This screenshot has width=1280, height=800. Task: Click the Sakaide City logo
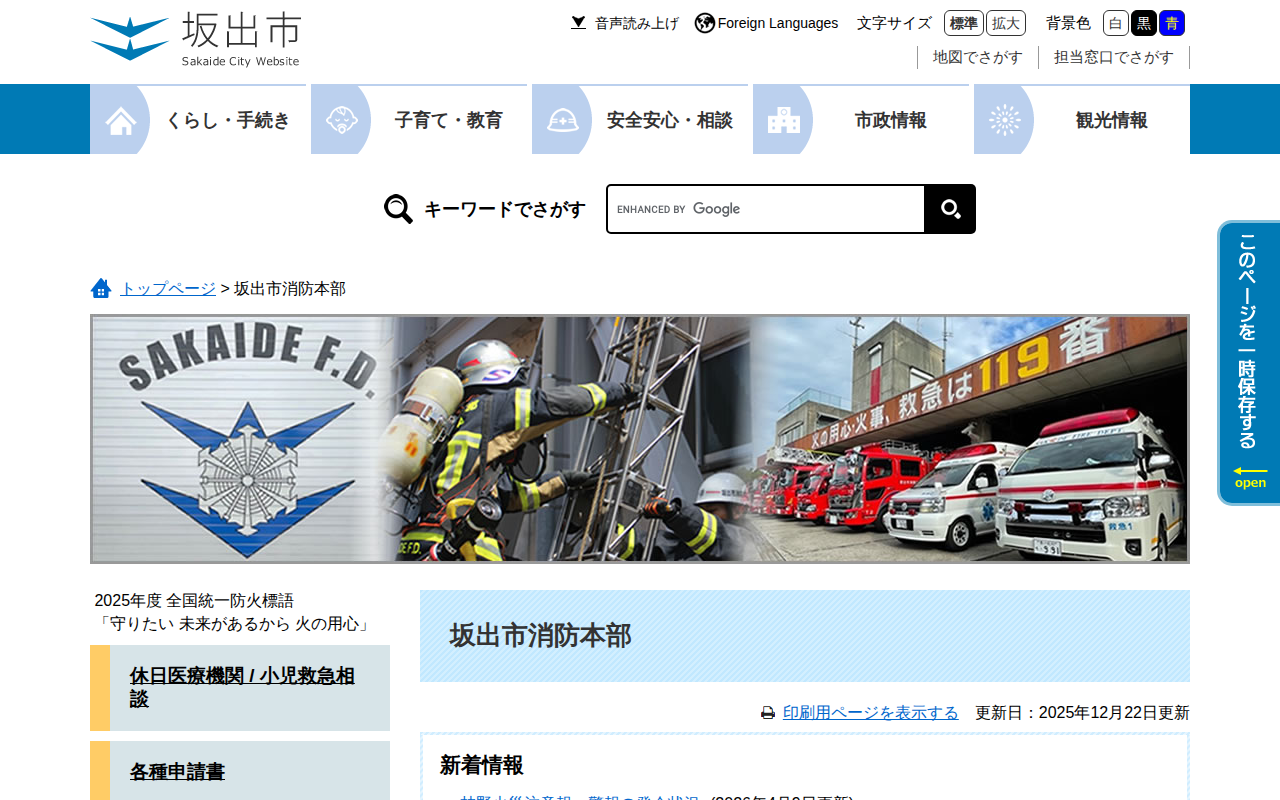pyautogui.click(x=196, y=40)
